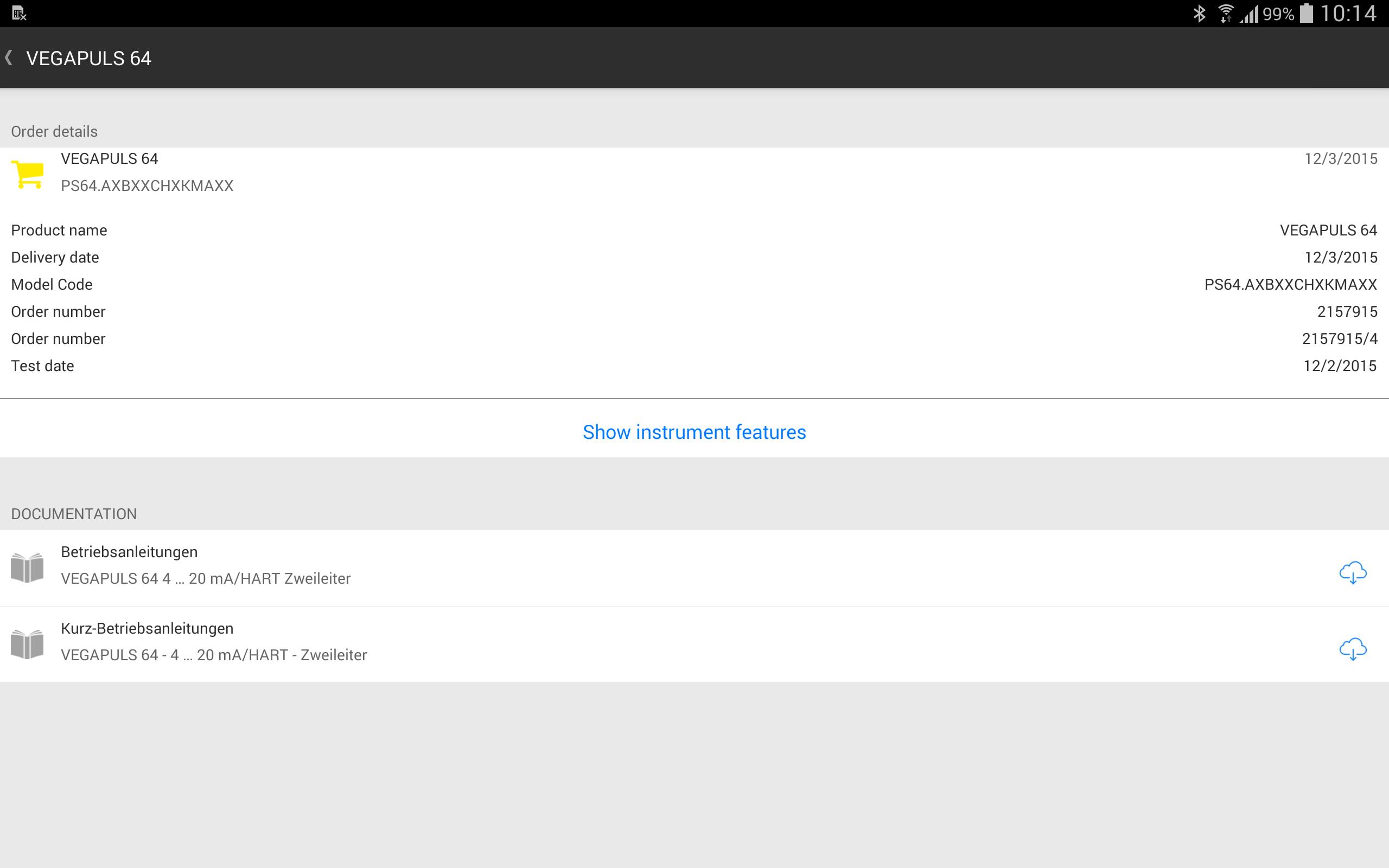Open the Kurz-Betriebsanleitungen documentation entry

pos(214,641)
